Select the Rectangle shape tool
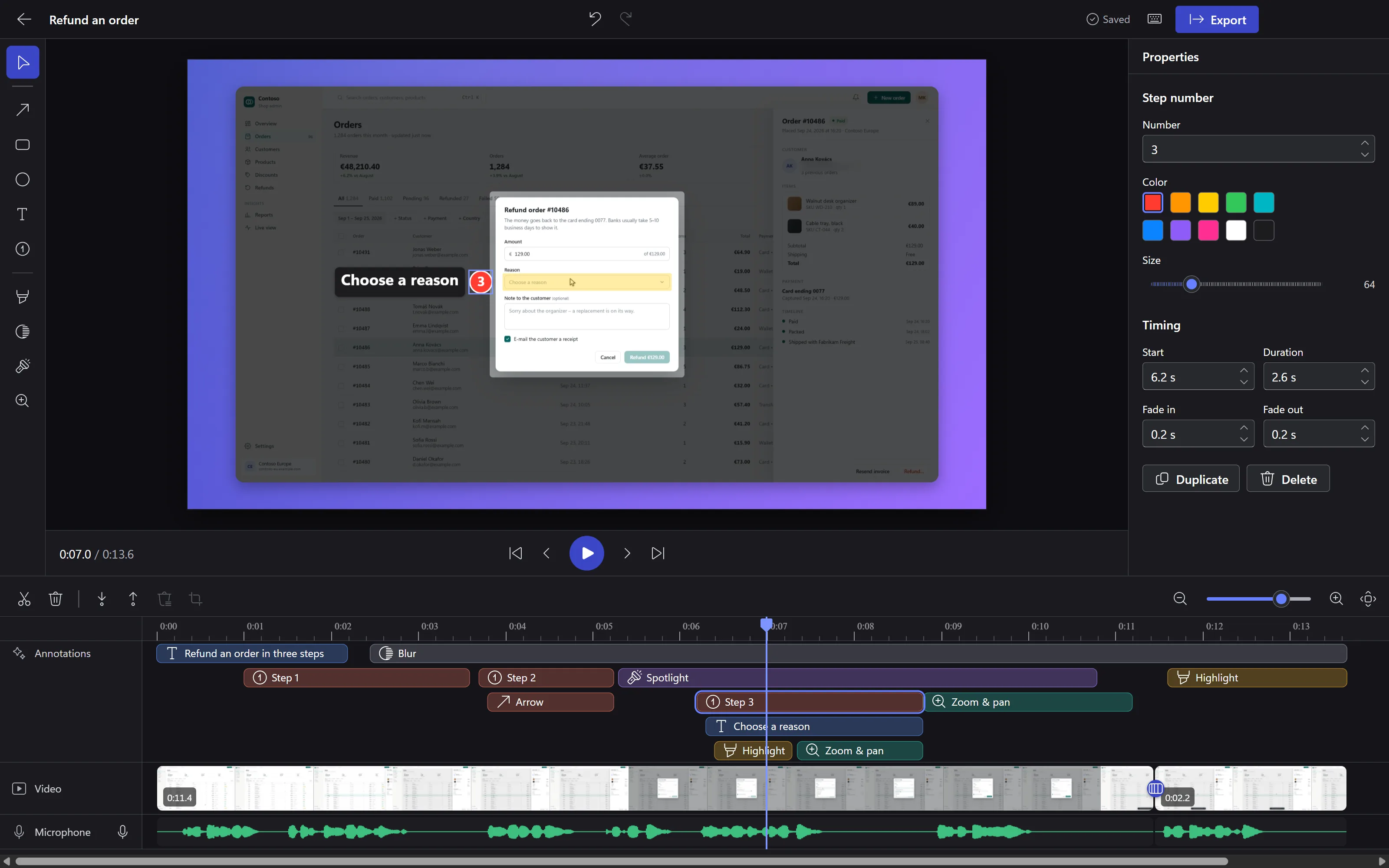1389x868 pixels. 23,145
